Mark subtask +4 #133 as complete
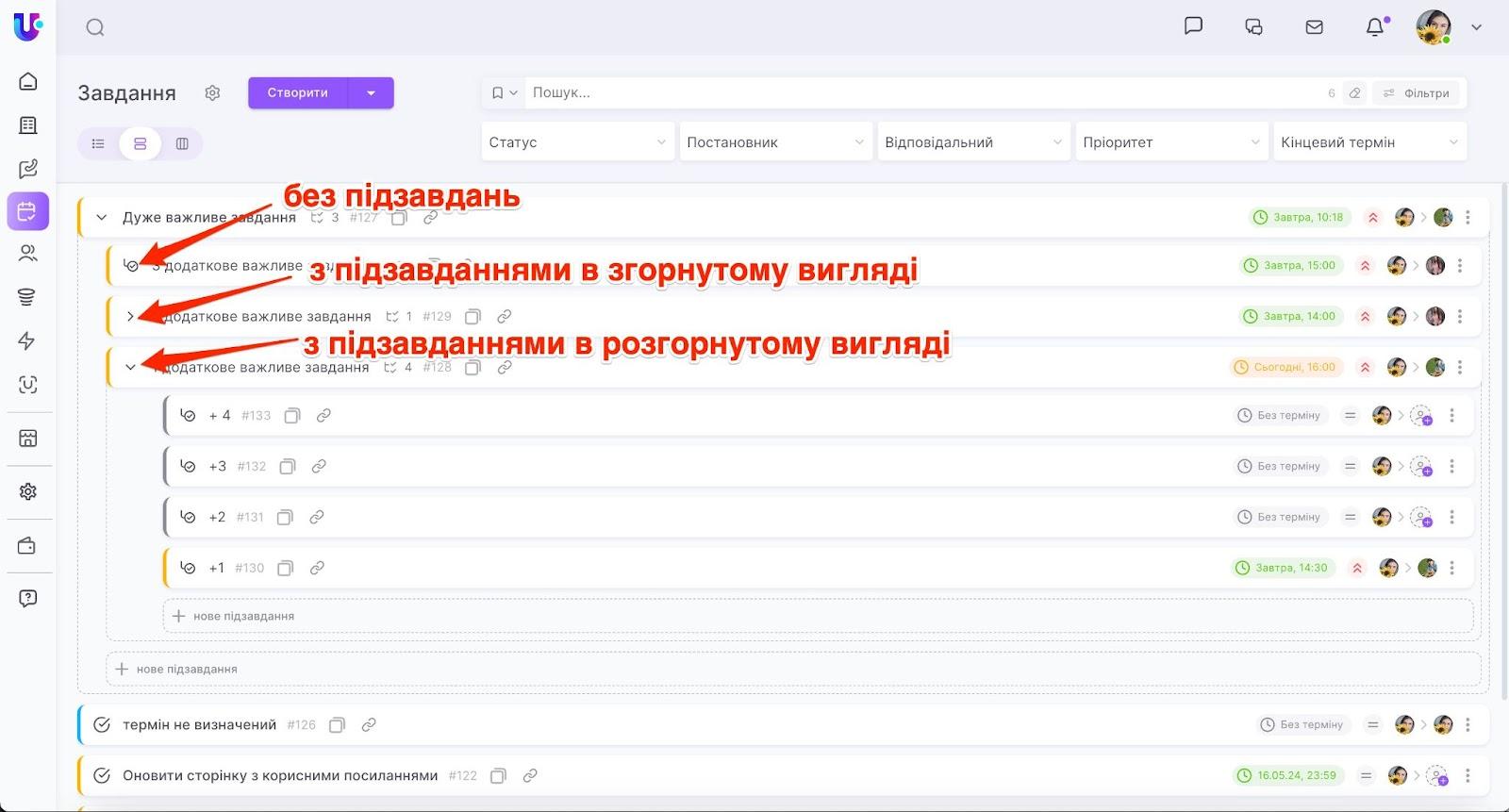This screenshot has width=1509, height=812. pyautogui.click(x=188, y=415)
